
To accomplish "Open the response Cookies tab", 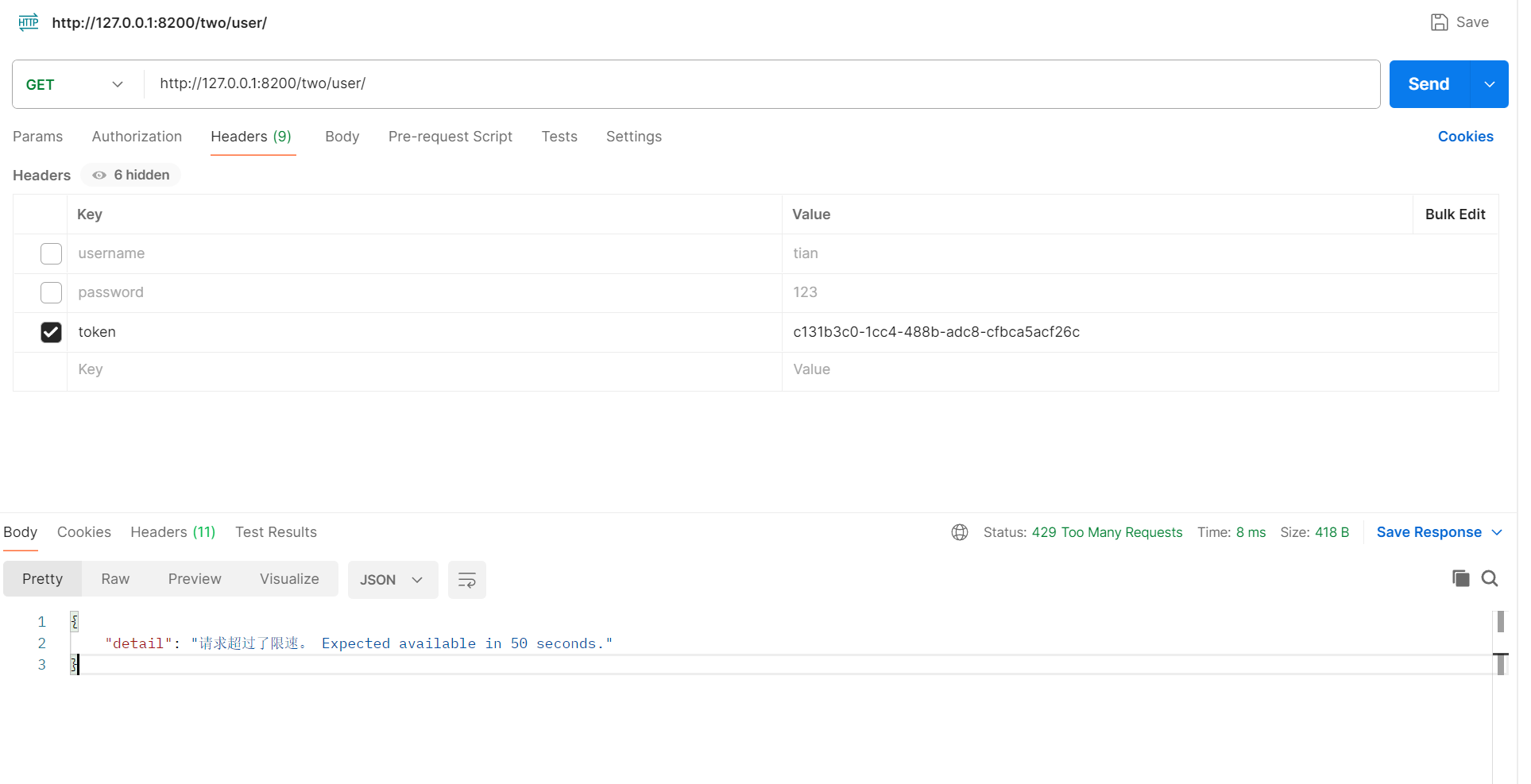I will [84, 532].
